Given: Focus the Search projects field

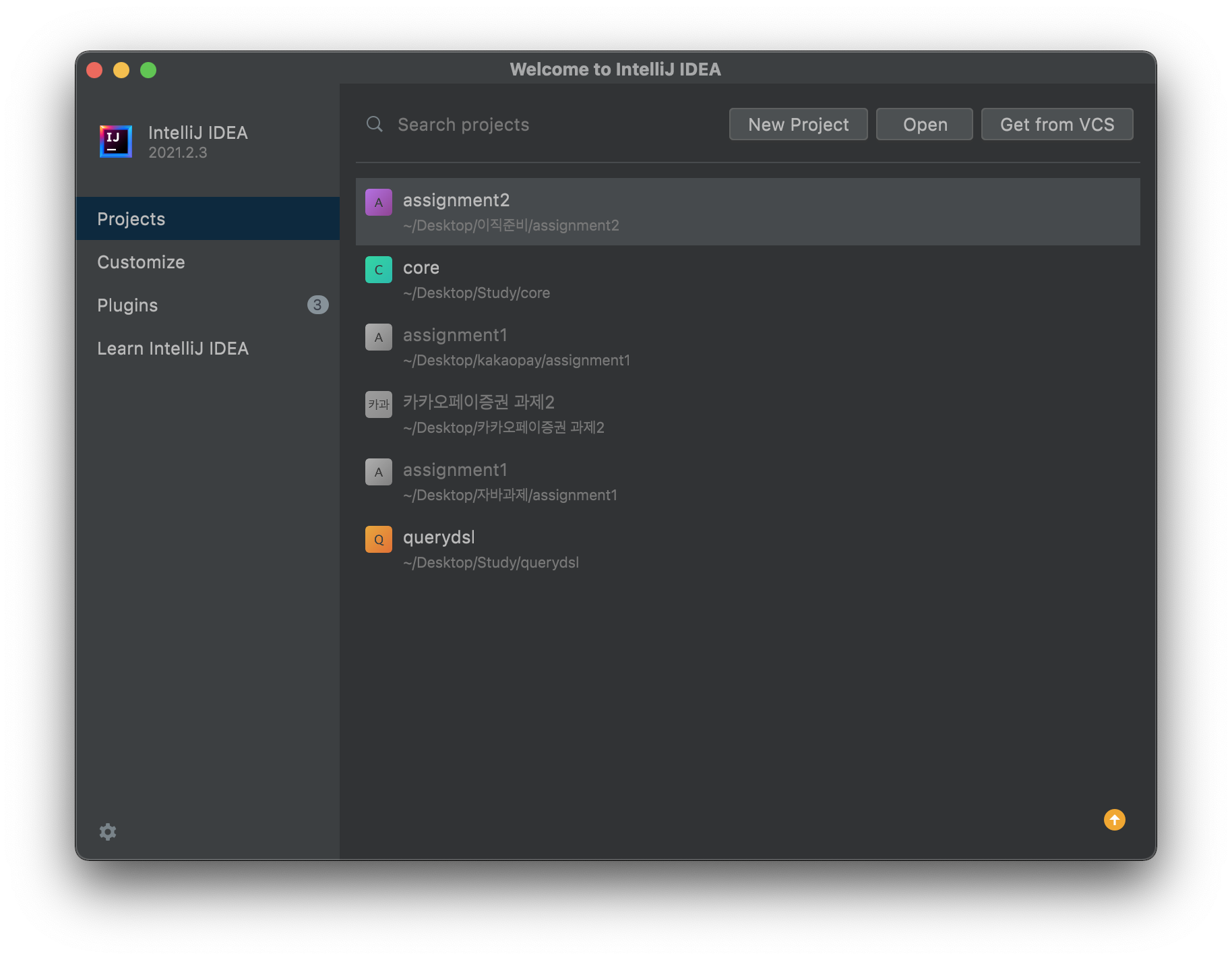Looking at the screenshot, I should [x=539, y=124].
